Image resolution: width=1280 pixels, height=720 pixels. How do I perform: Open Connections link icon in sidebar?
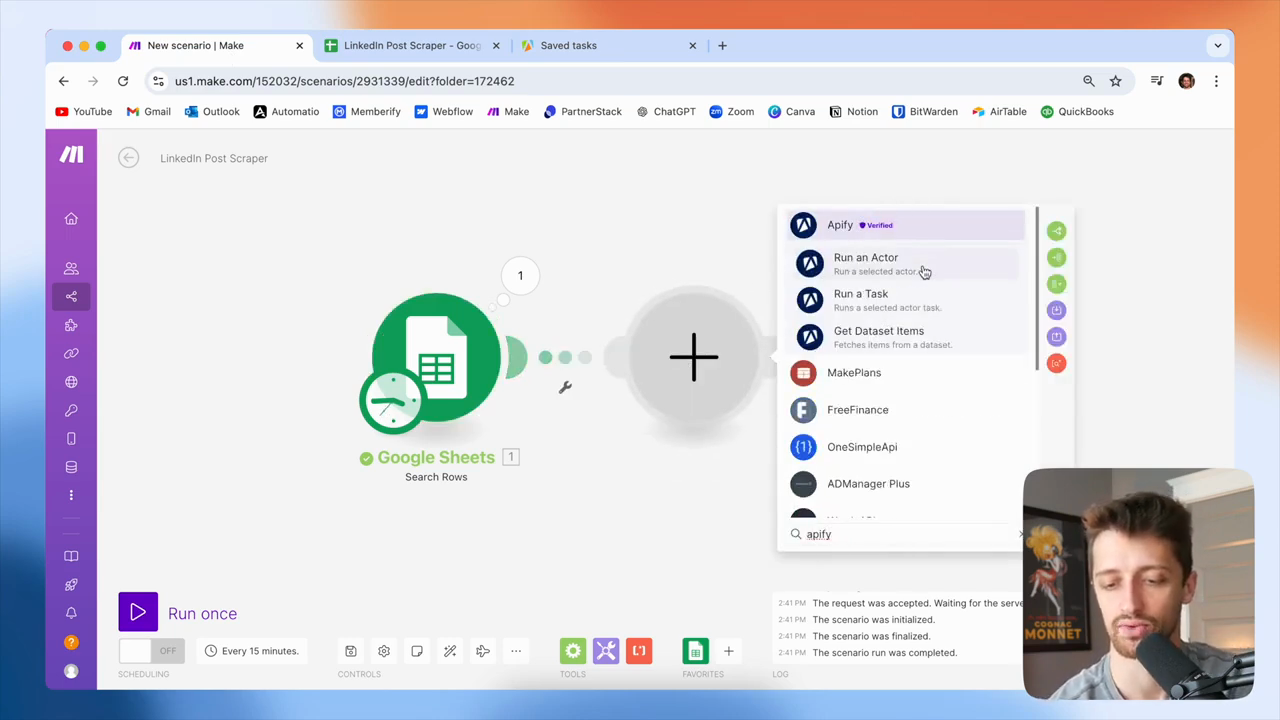point(71,353)
